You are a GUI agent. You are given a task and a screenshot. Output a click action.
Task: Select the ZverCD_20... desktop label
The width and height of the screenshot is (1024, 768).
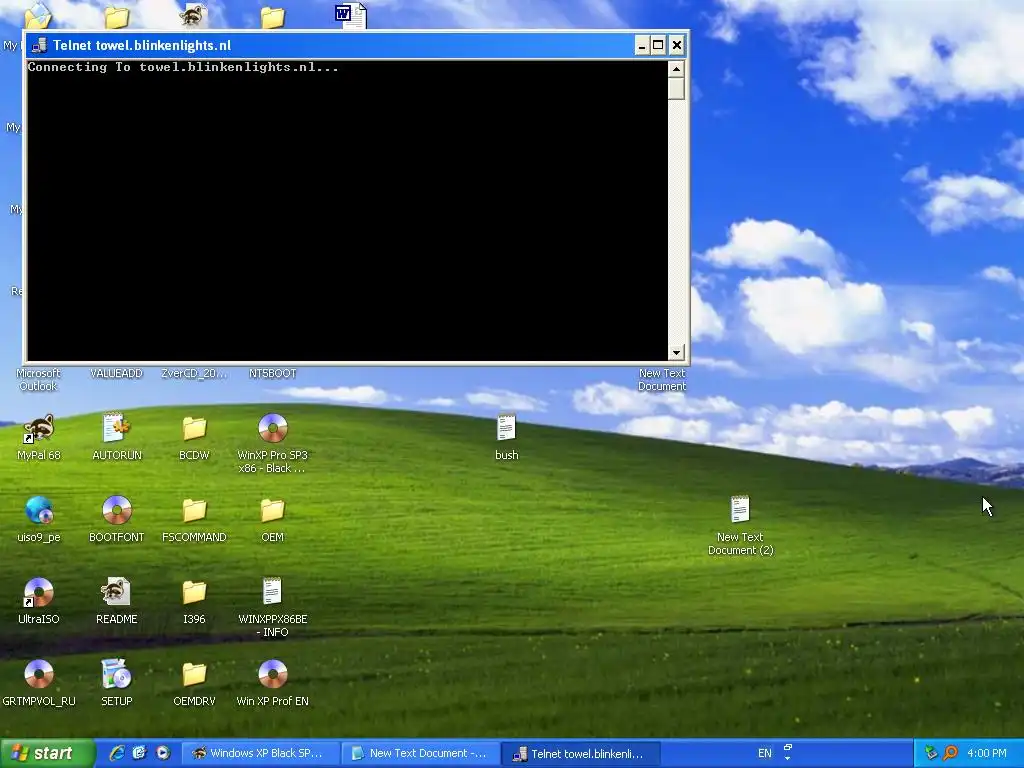click(194, 374)
